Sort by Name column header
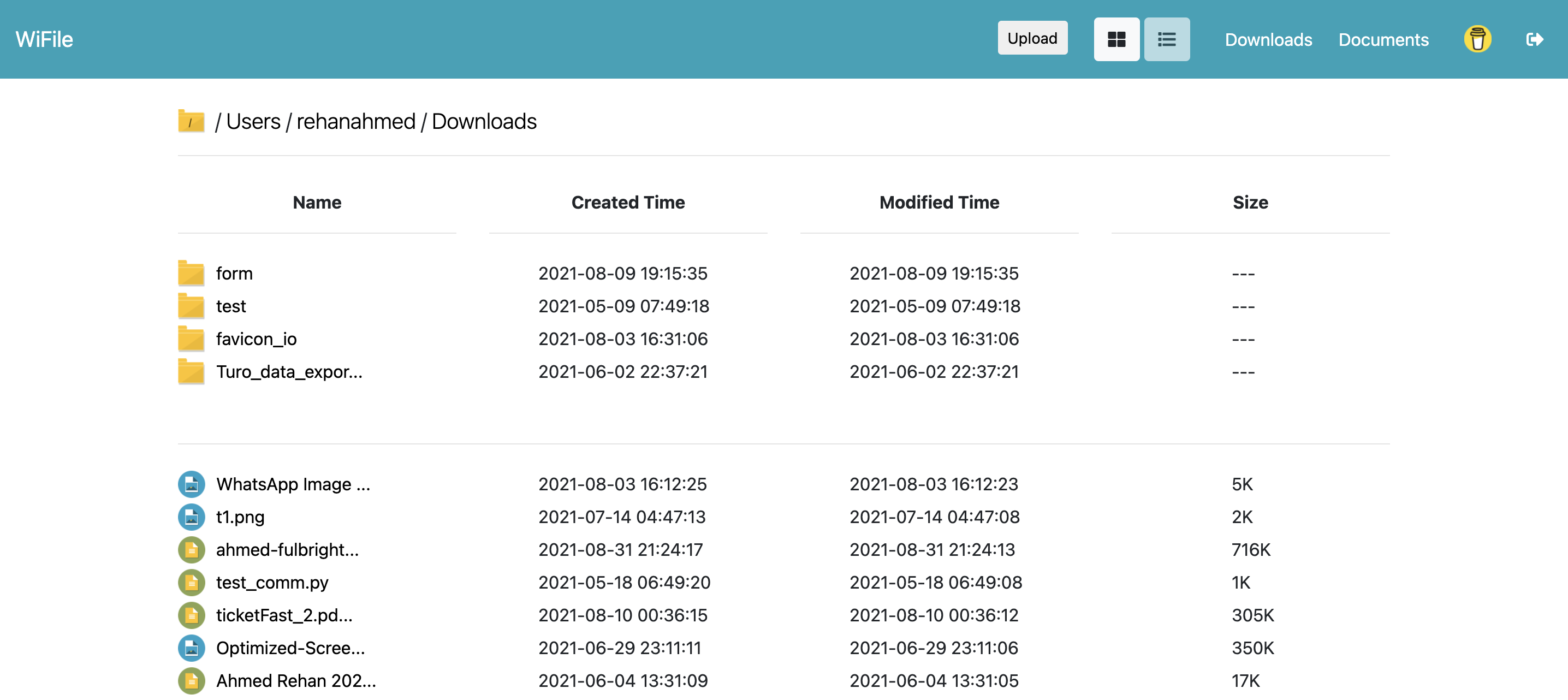 [317, 203]
